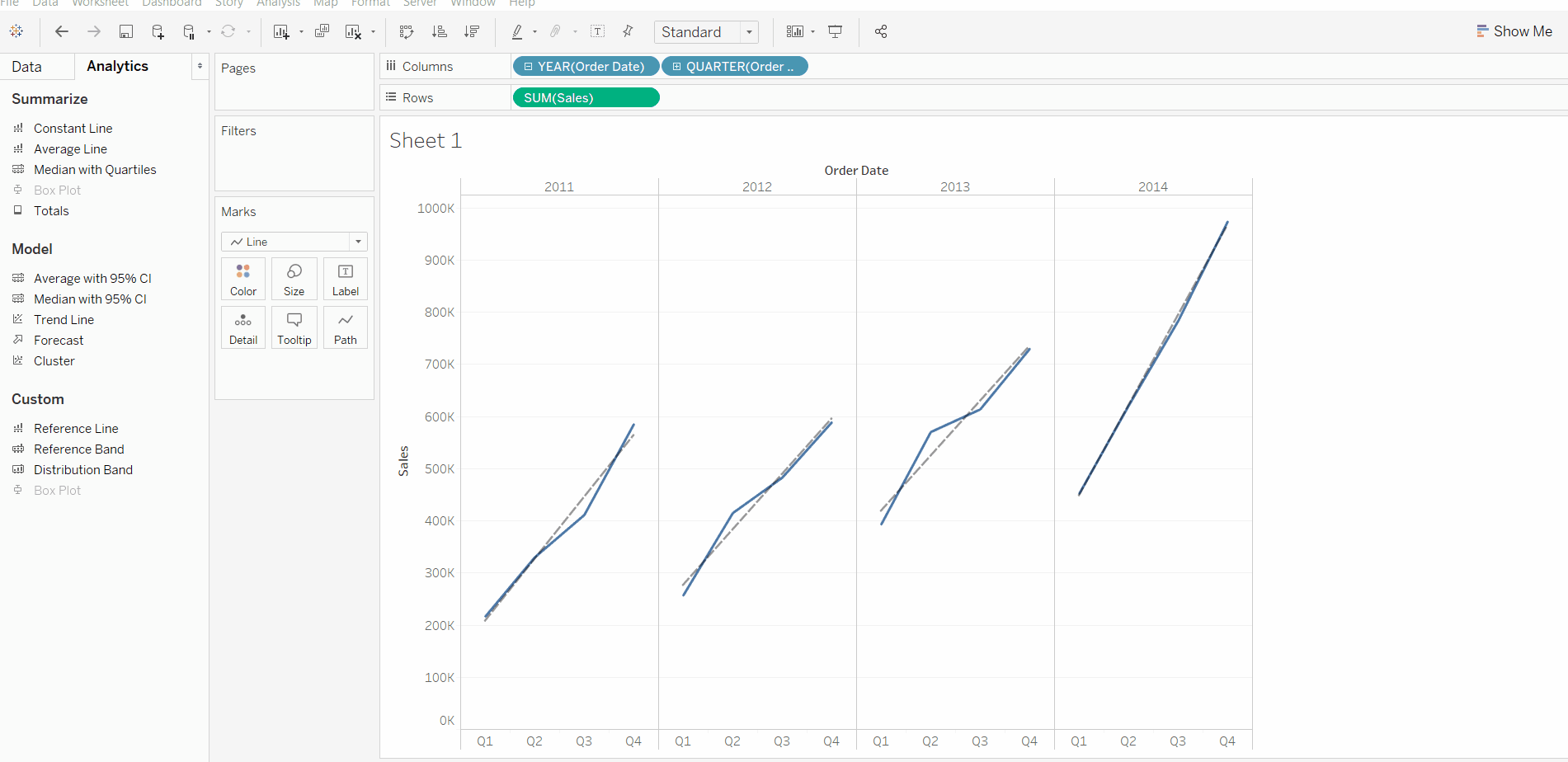Click the Order Date header label
This screenshot has height=762, width=1568.
[x=856, y=170]
